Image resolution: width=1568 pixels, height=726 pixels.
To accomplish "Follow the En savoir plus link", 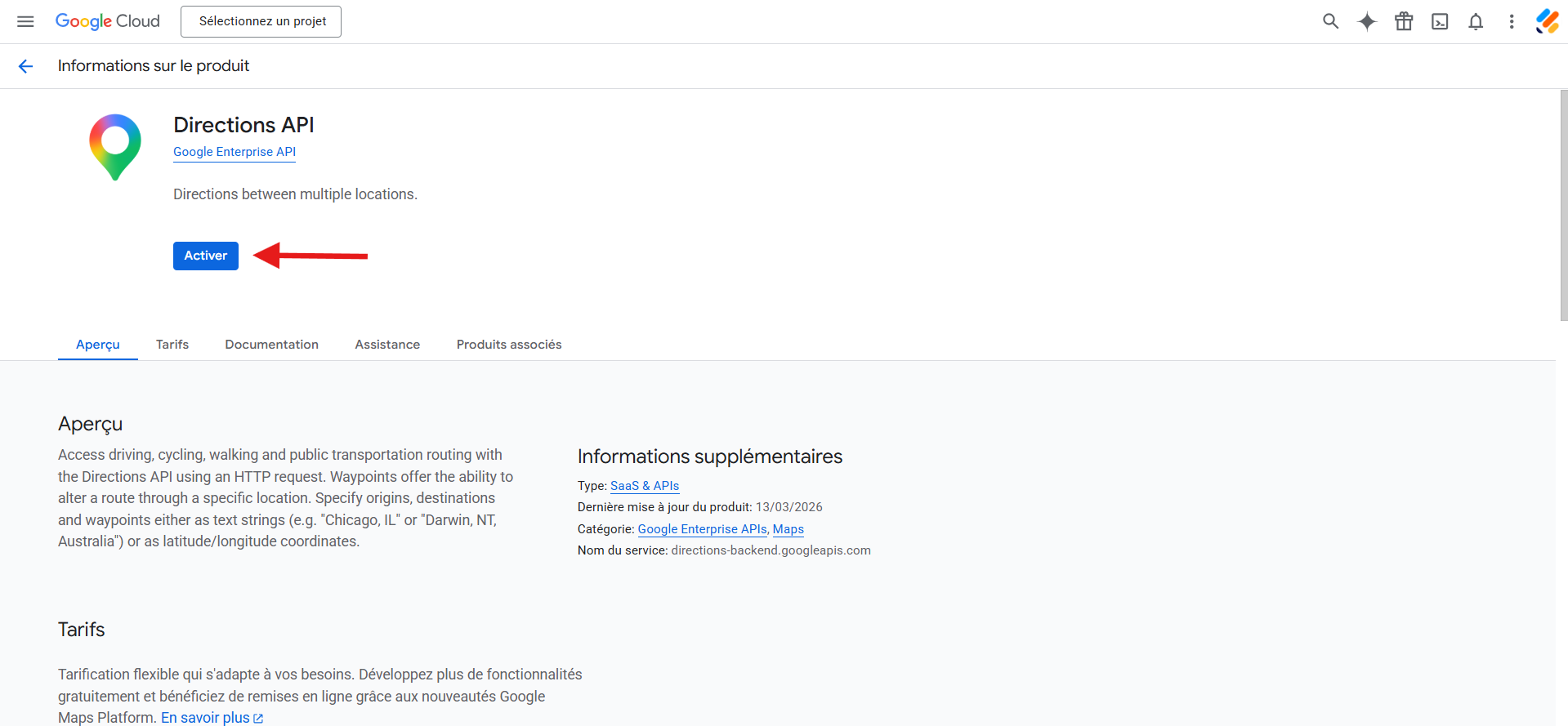I will [x=205, y=718].
